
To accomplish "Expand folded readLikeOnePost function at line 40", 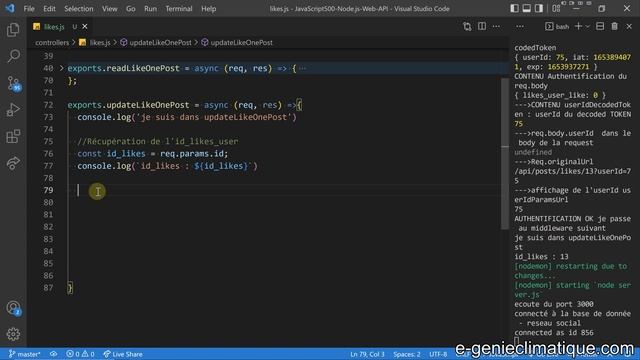I will tap(62, 68).
